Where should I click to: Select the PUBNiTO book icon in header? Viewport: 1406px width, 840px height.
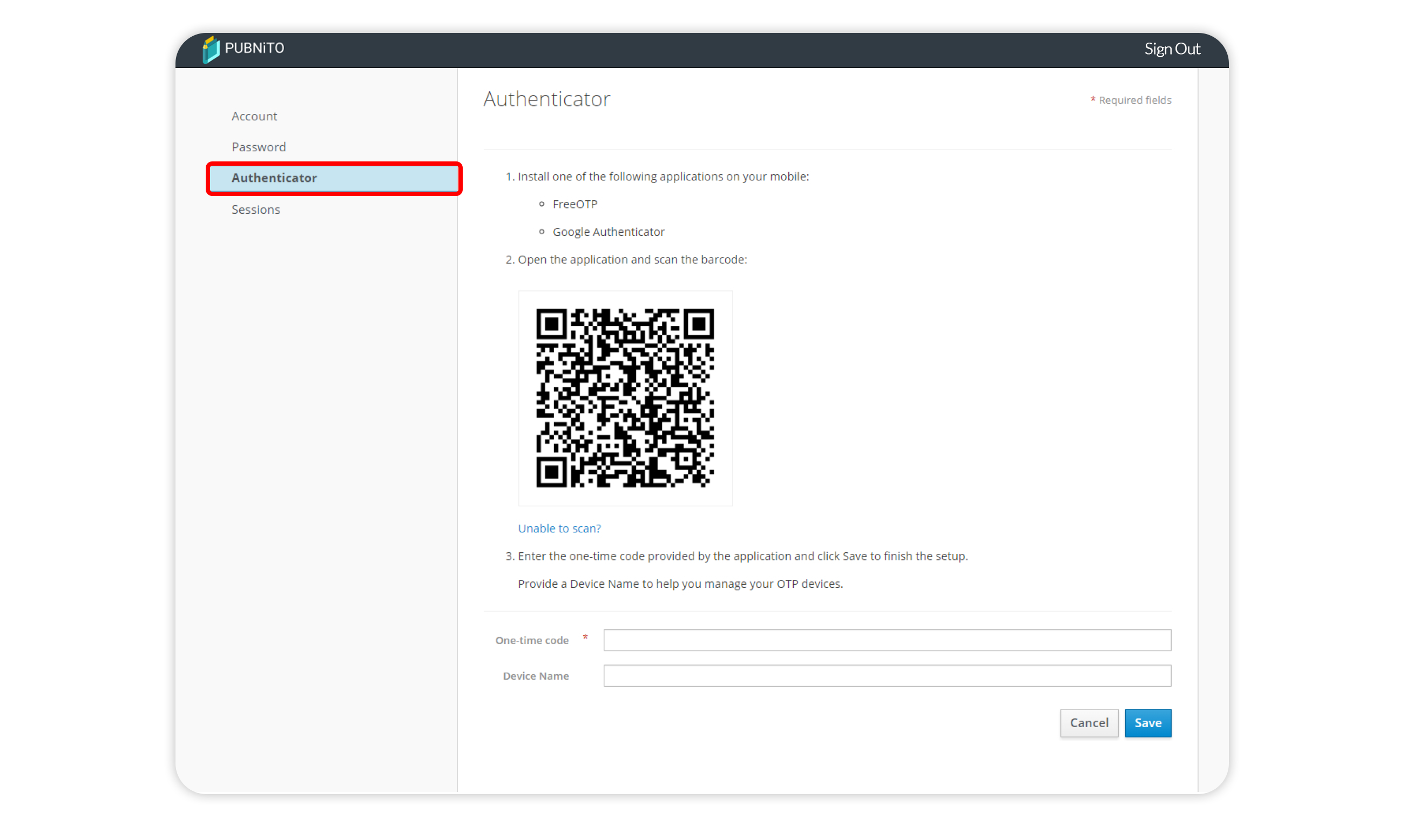coord(211,49)
